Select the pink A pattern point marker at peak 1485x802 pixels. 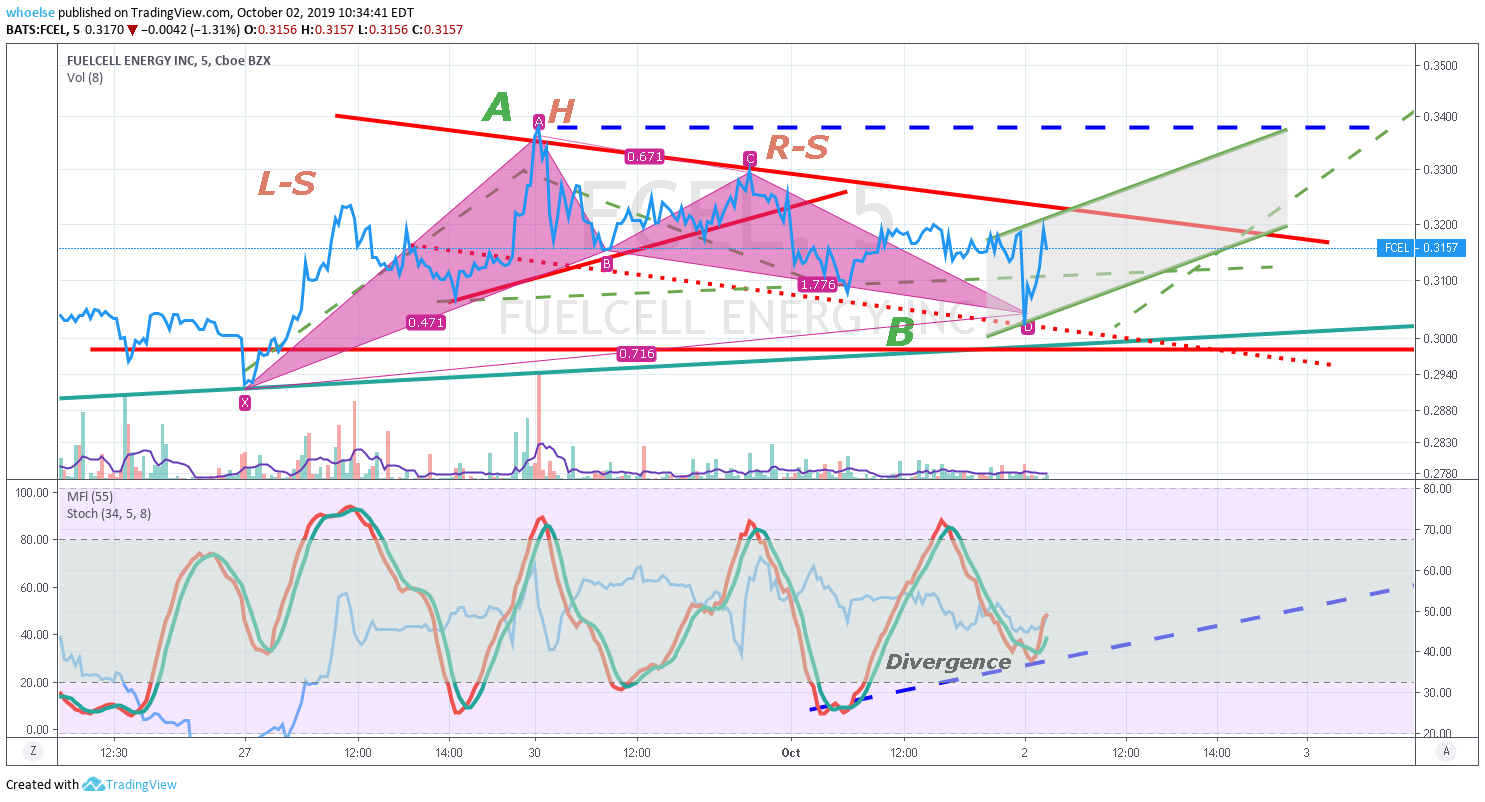click(x=538, y=121)
